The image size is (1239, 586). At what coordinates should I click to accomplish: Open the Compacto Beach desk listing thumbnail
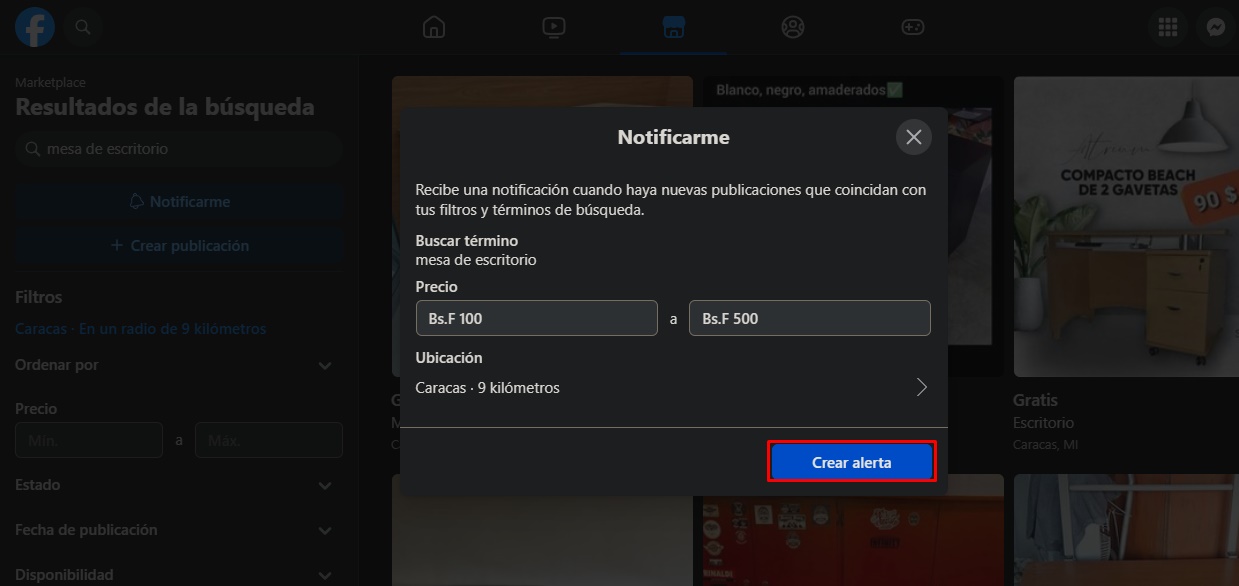(x=1126, y=227)
